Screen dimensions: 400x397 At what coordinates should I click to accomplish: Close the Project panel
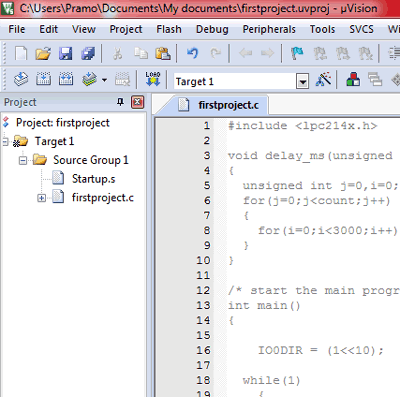[138, 102]
